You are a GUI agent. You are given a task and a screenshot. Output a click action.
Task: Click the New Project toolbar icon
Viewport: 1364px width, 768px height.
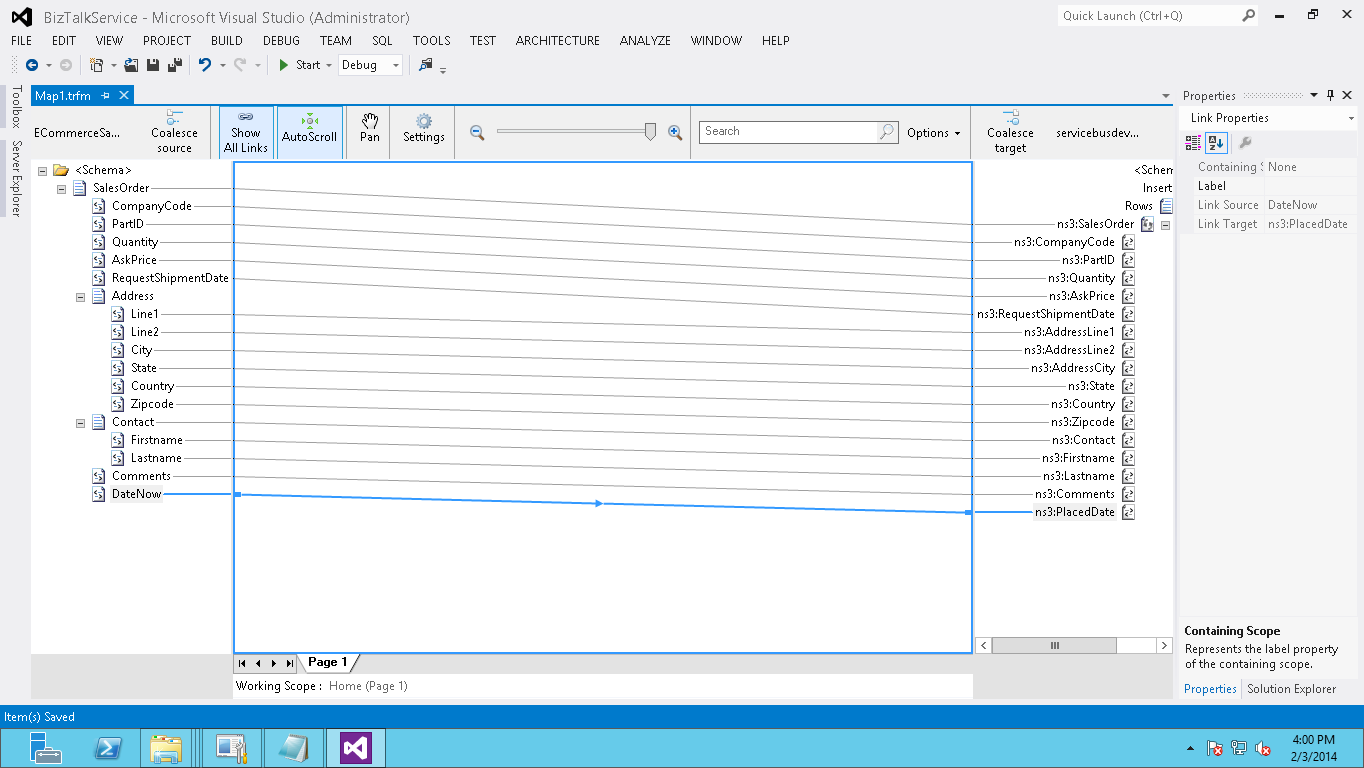[97, 65]
